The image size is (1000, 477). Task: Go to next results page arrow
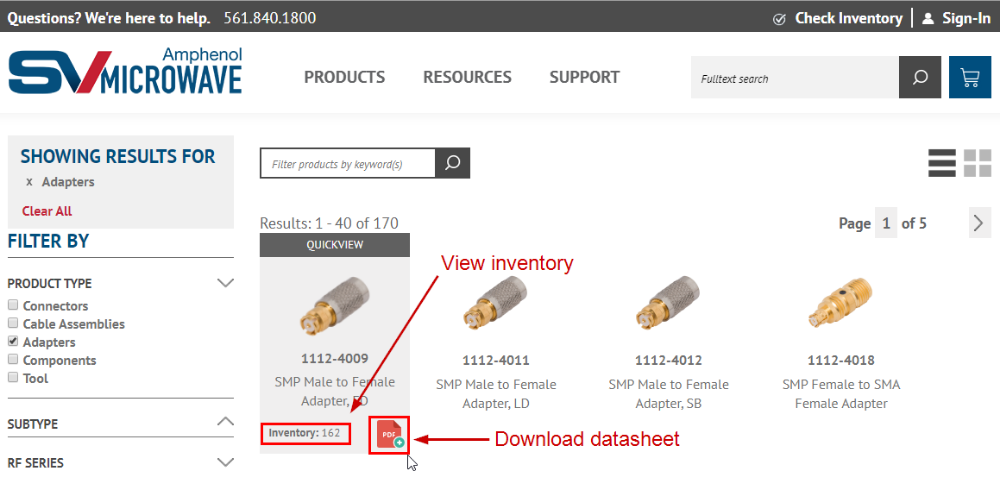980,223
